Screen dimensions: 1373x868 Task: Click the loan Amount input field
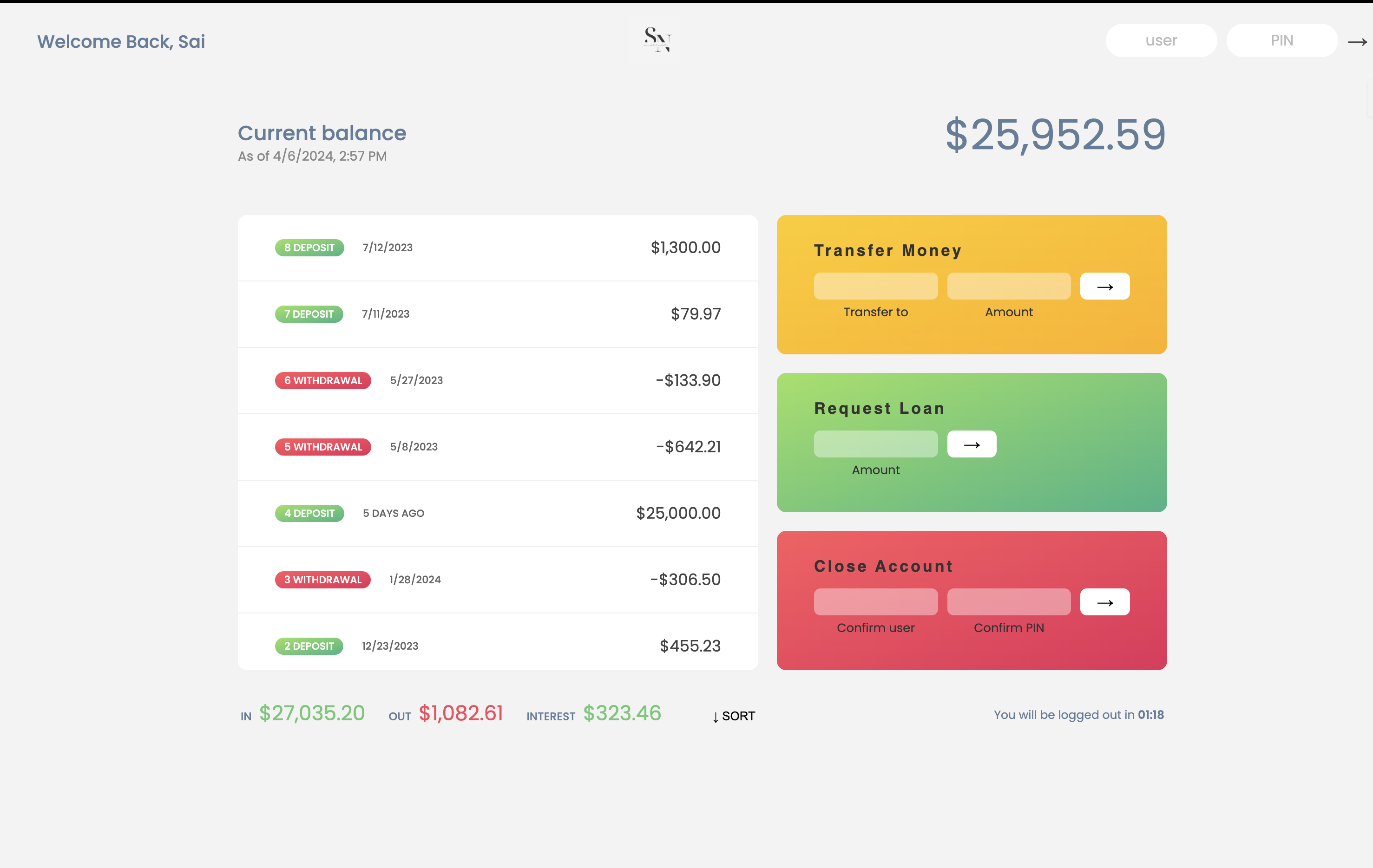[875, 444]
